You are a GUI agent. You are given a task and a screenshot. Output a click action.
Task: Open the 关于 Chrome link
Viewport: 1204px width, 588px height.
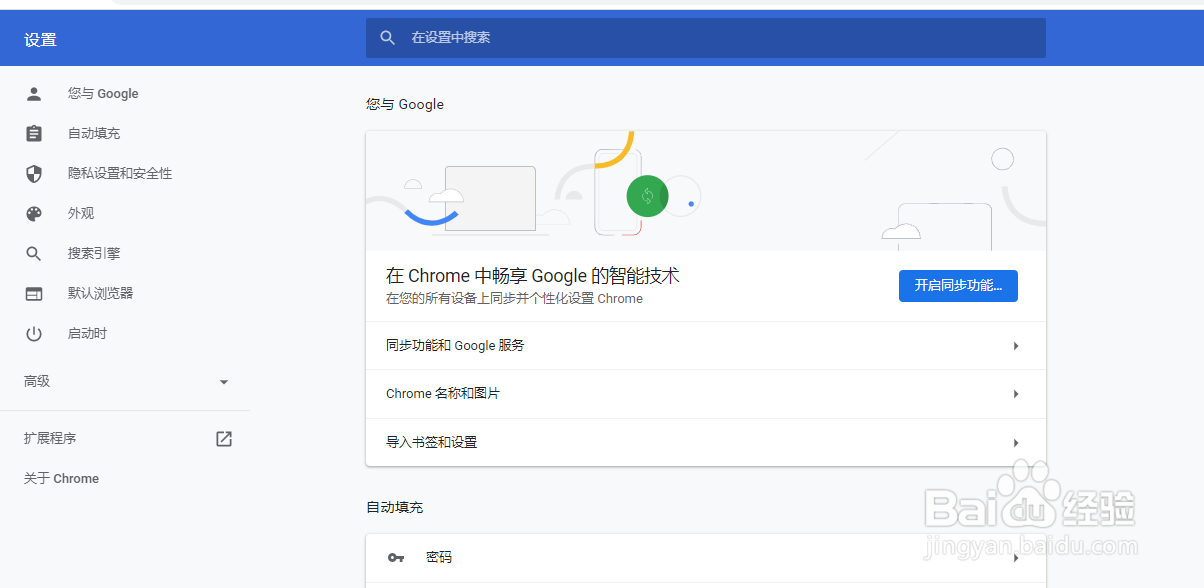pyautogui.click(x=61, y=479)
